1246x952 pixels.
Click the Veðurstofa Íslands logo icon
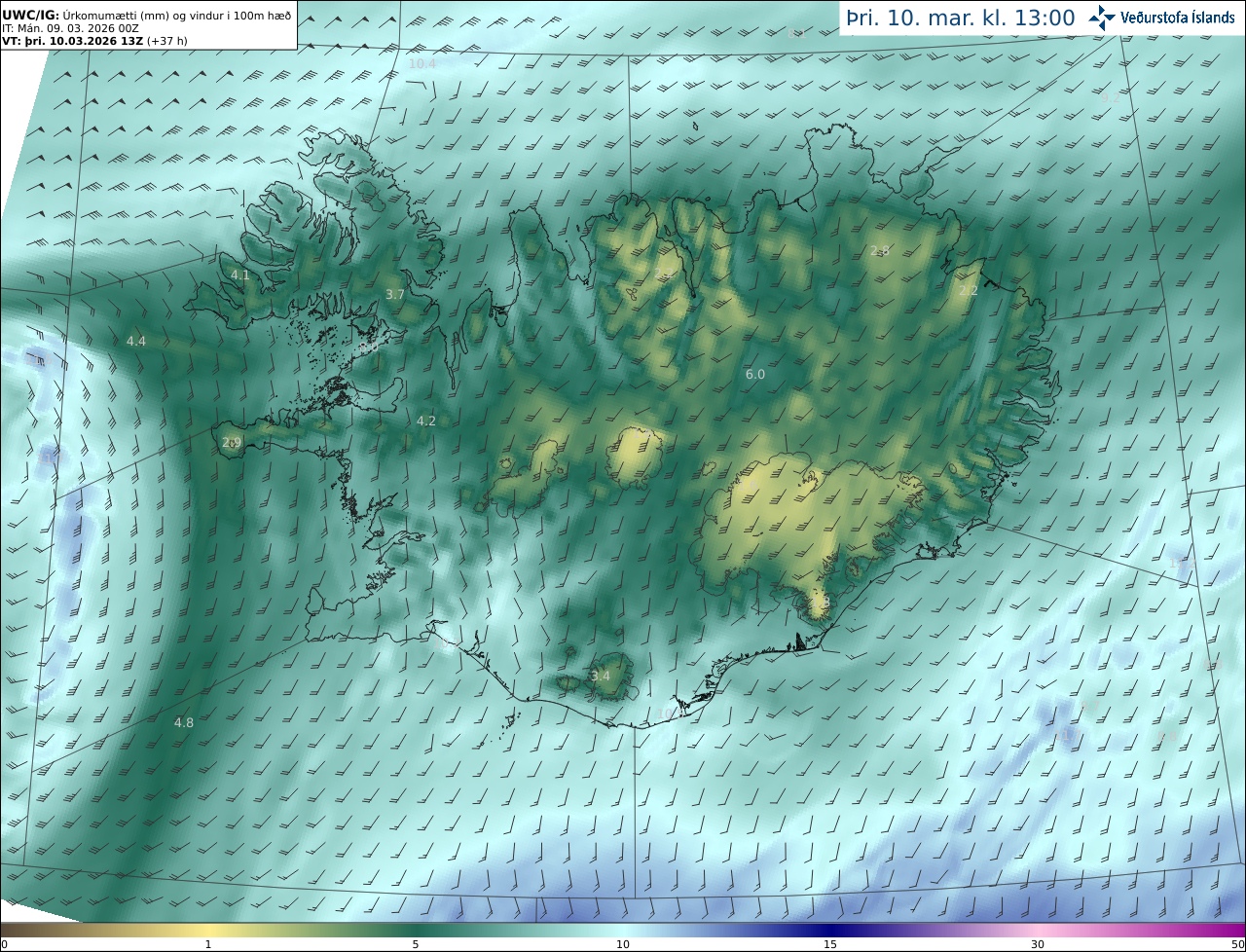coord(1102,18)
